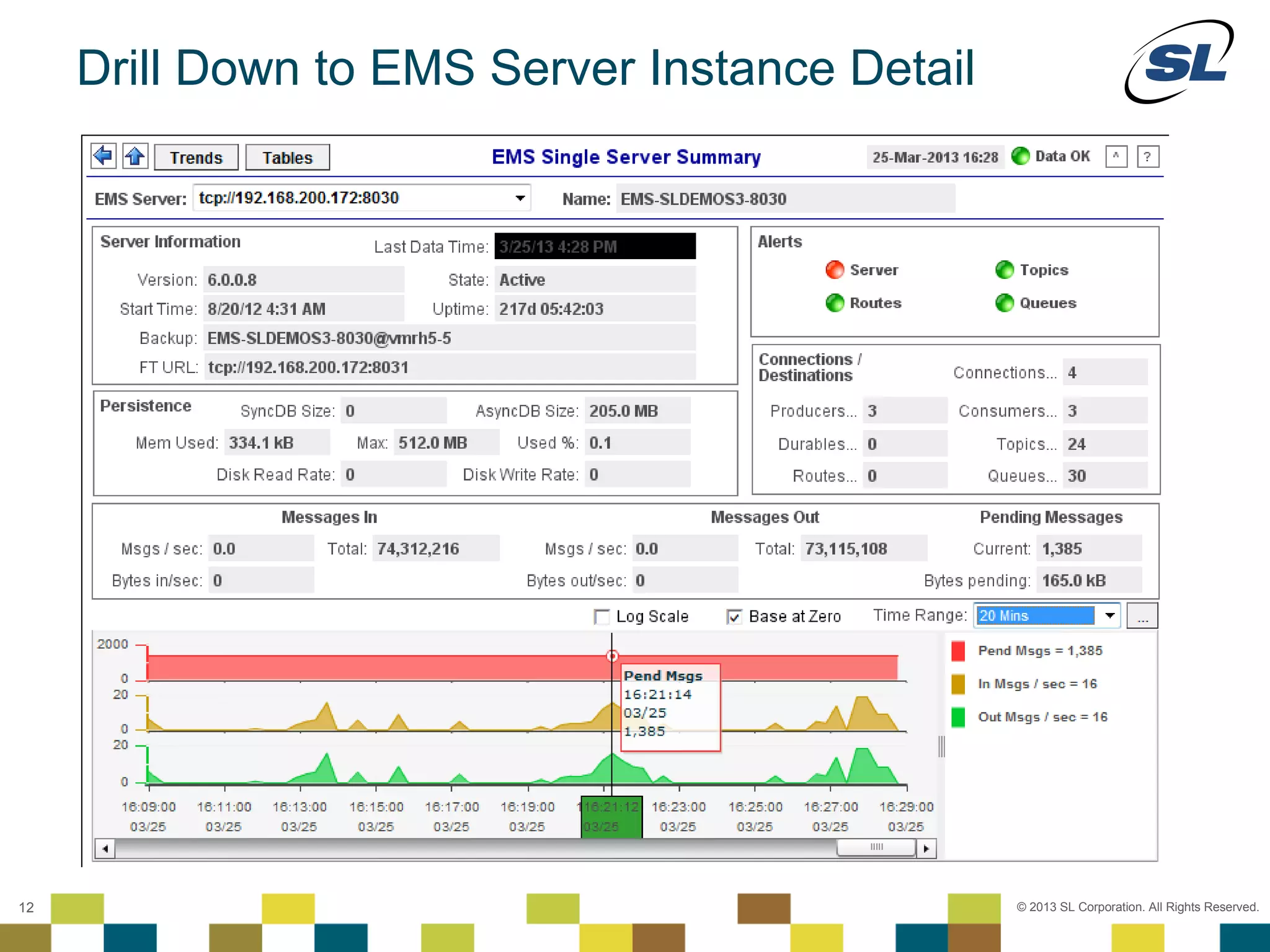Open help with the question mark button
The height and width of the screenshot is (952, 1270).
pyautogui.click(x=1147, y=157)
